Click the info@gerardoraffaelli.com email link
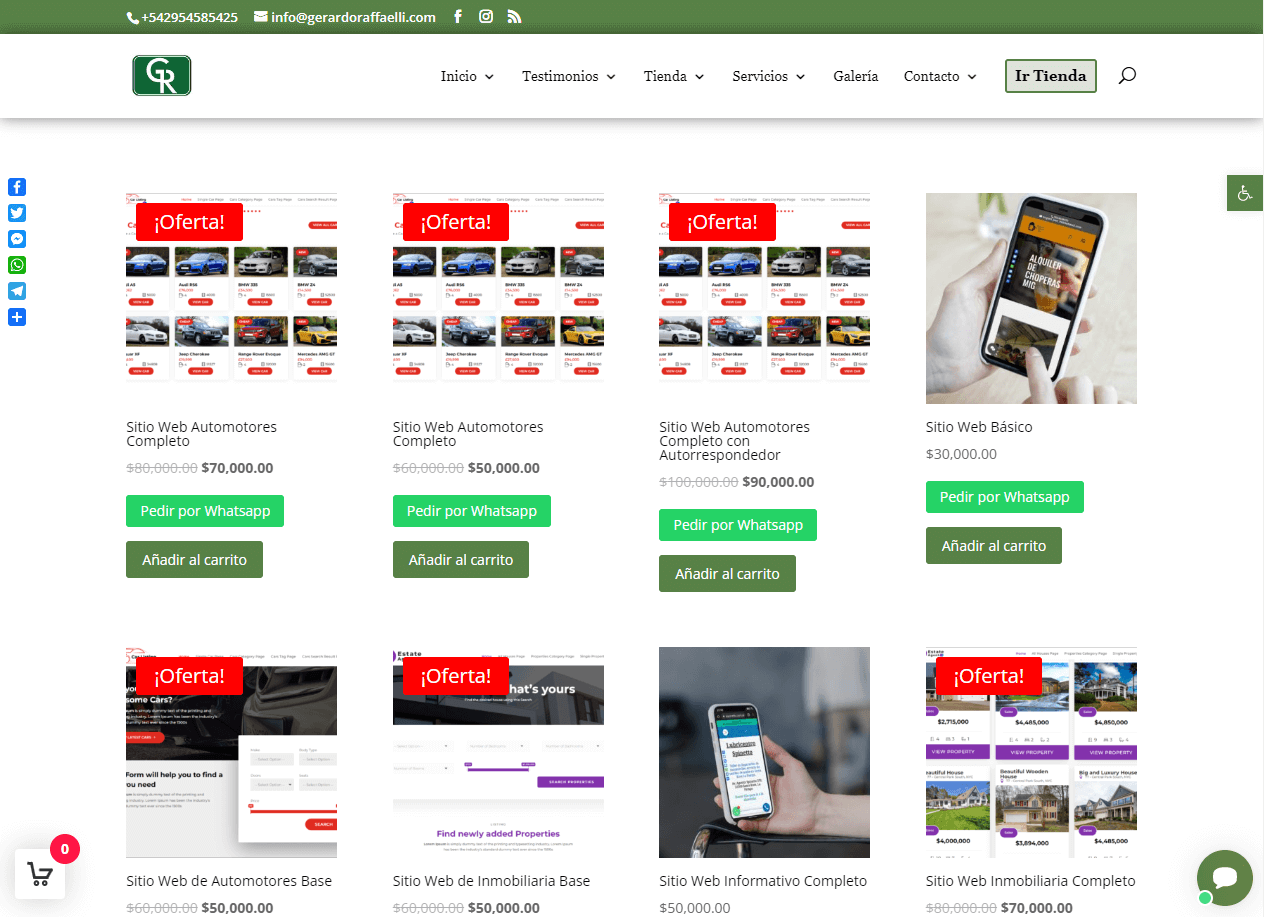The height and width of the screenshot is (917, 1264). tap(345, 17)
